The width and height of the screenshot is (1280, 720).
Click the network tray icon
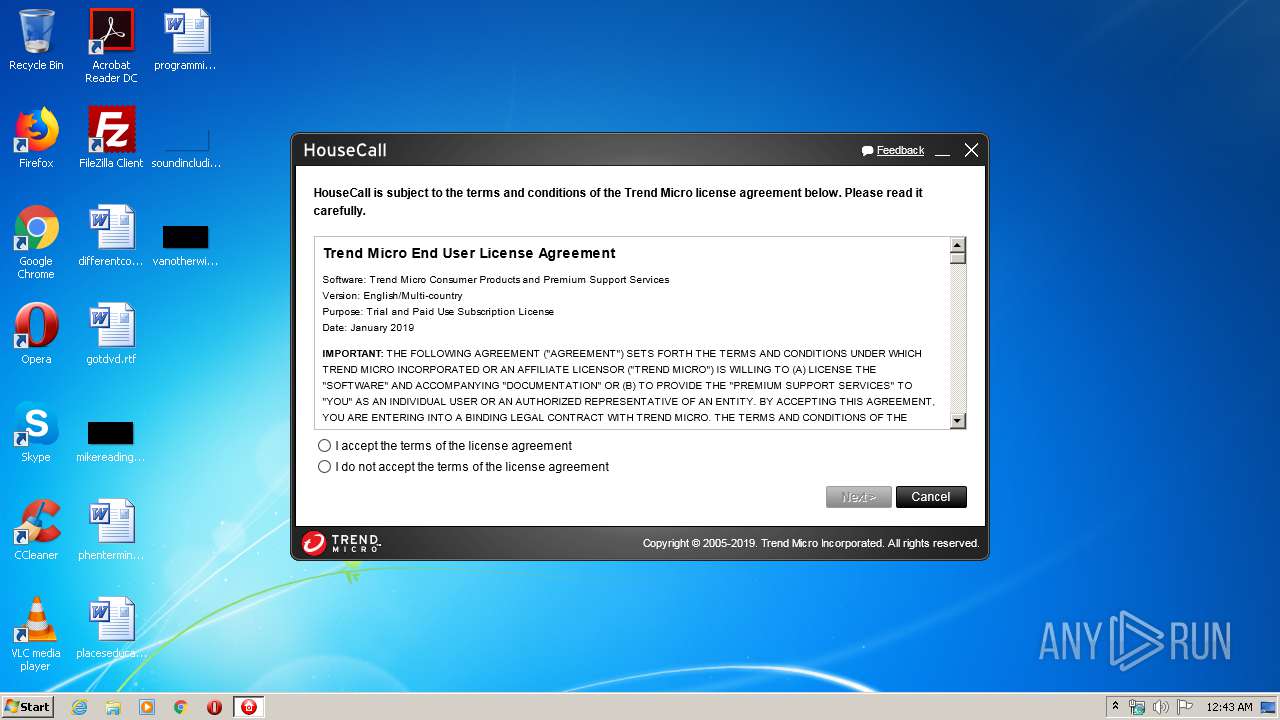tap(1137, 707)
